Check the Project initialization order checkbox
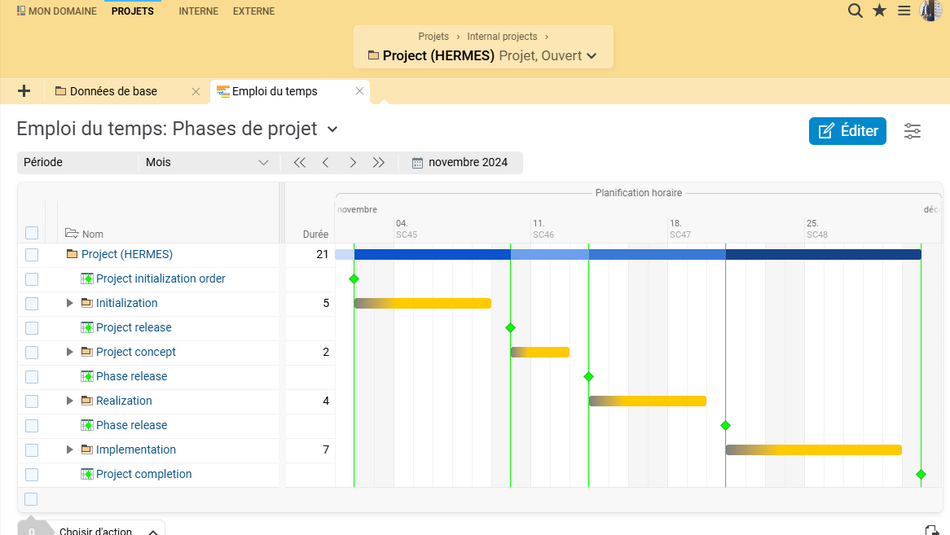950x535 pixels. (32, 279)
